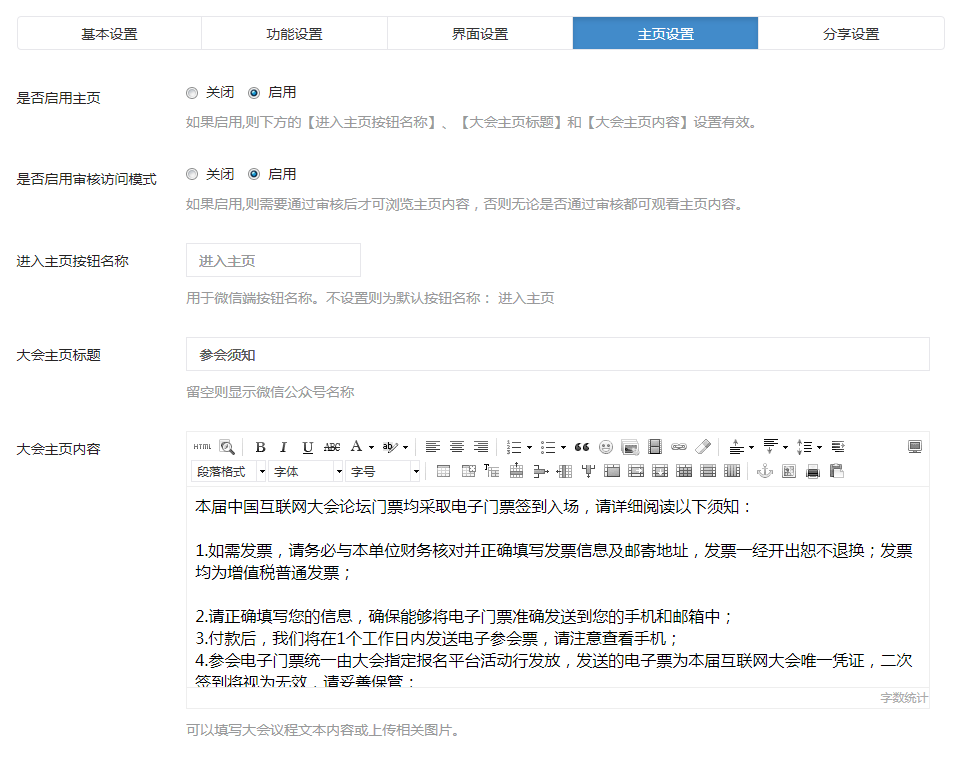Open the 段落格式 dropdown

[x=229, y=471]
